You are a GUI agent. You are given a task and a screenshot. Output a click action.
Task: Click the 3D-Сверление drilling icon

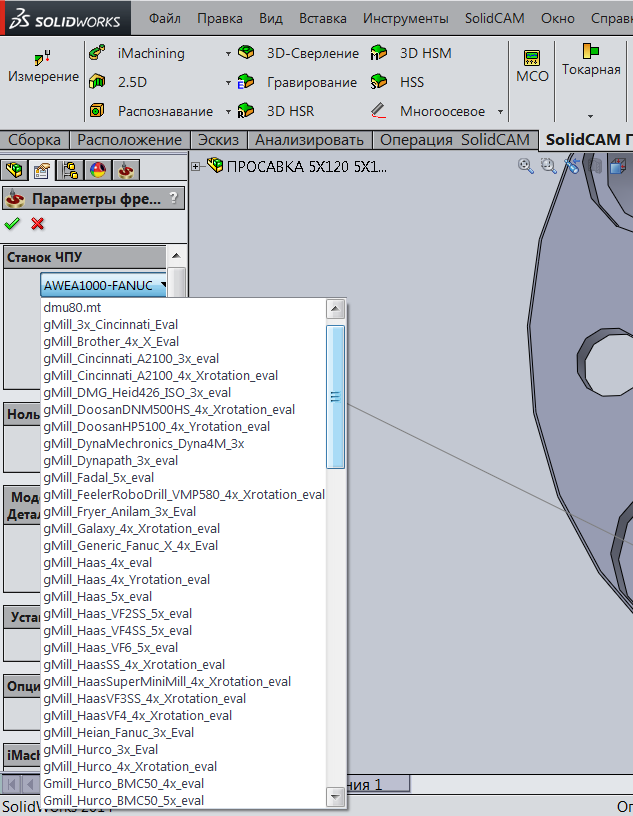(x=246, y=53)
